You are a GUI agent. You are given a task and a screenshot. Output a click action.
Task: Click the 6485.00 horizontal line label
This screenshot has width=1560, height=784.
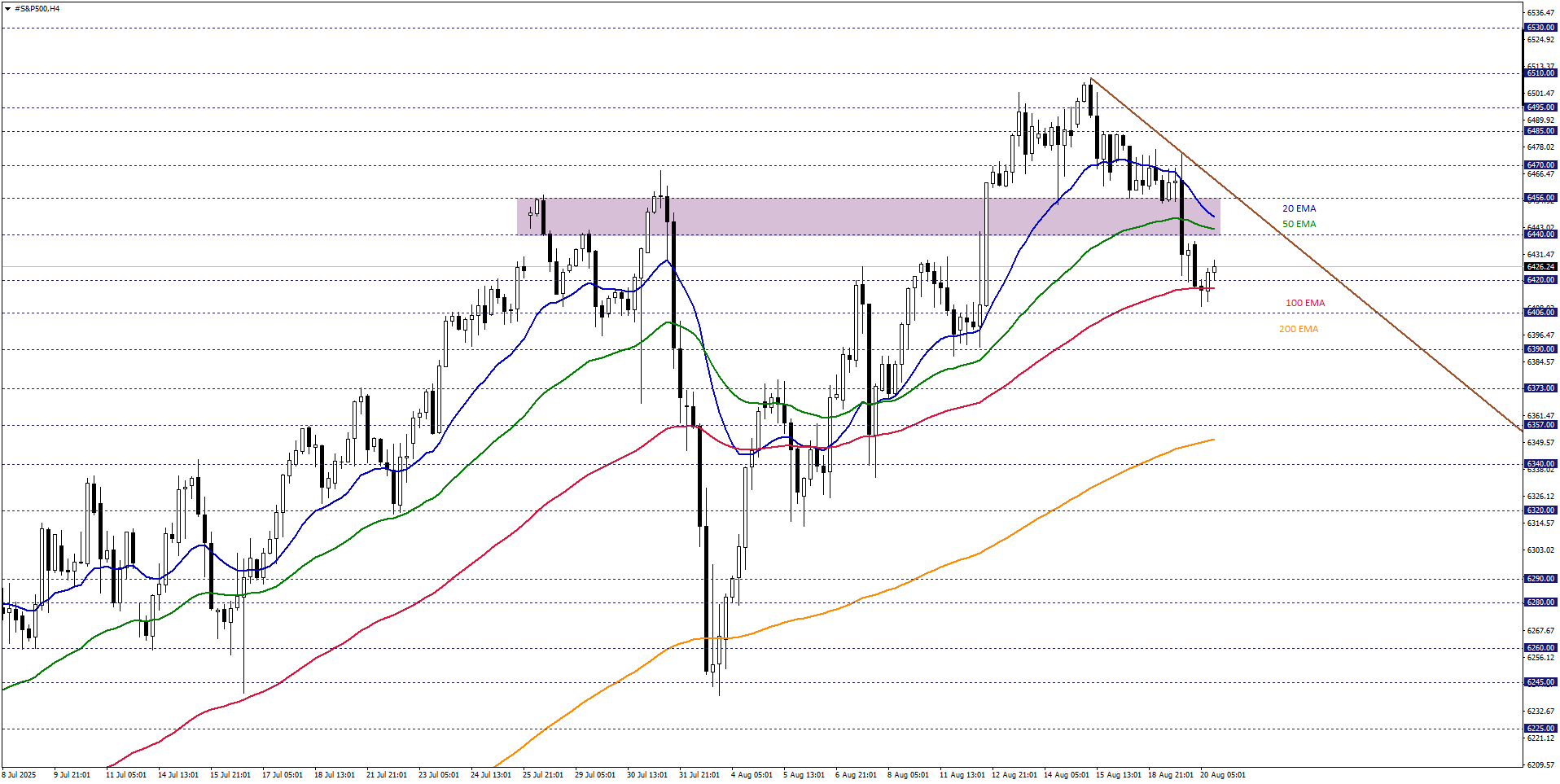[x=1540, y=131]
